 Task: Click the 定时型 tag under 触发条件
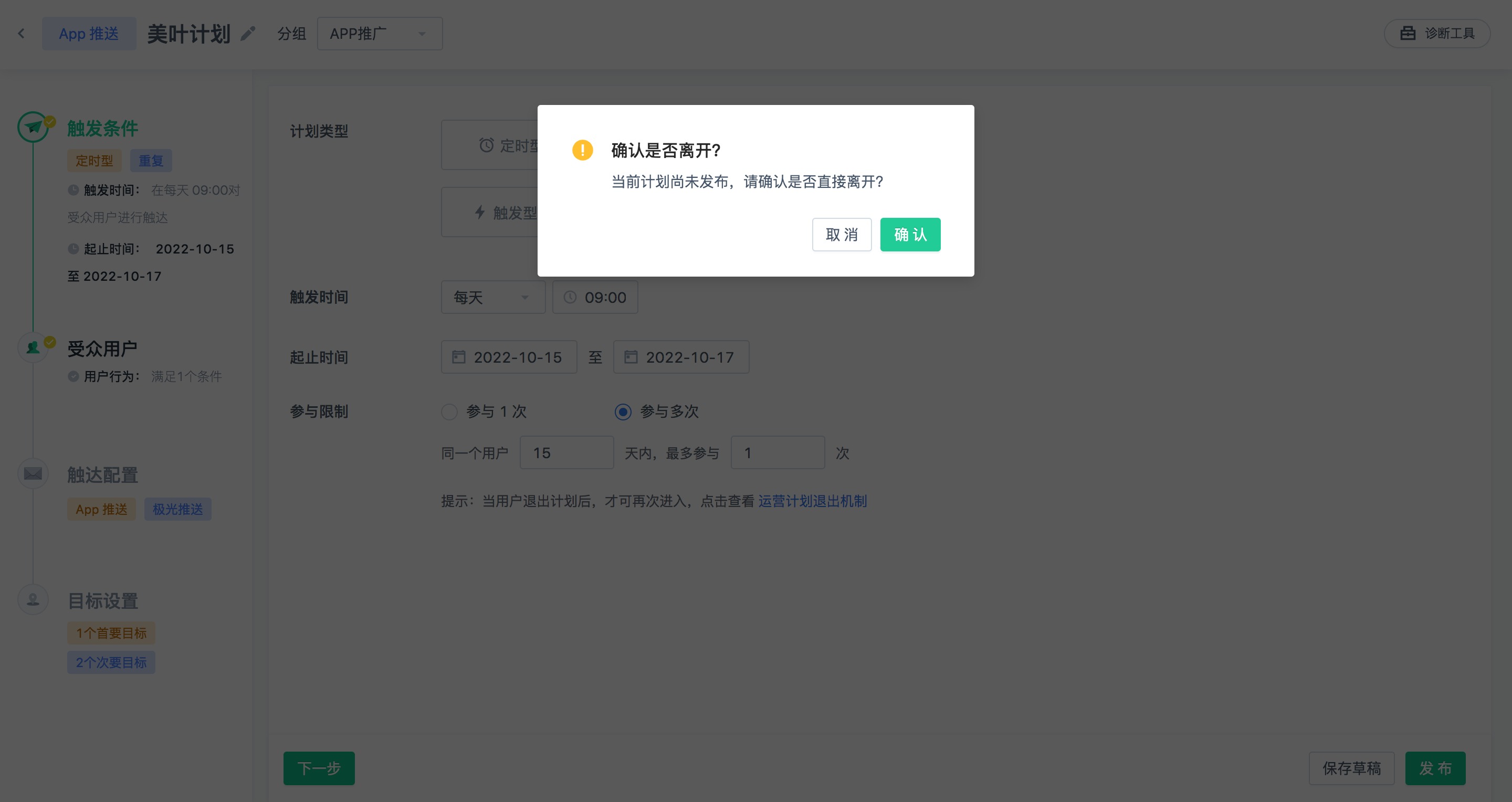(x=94, y=161)
